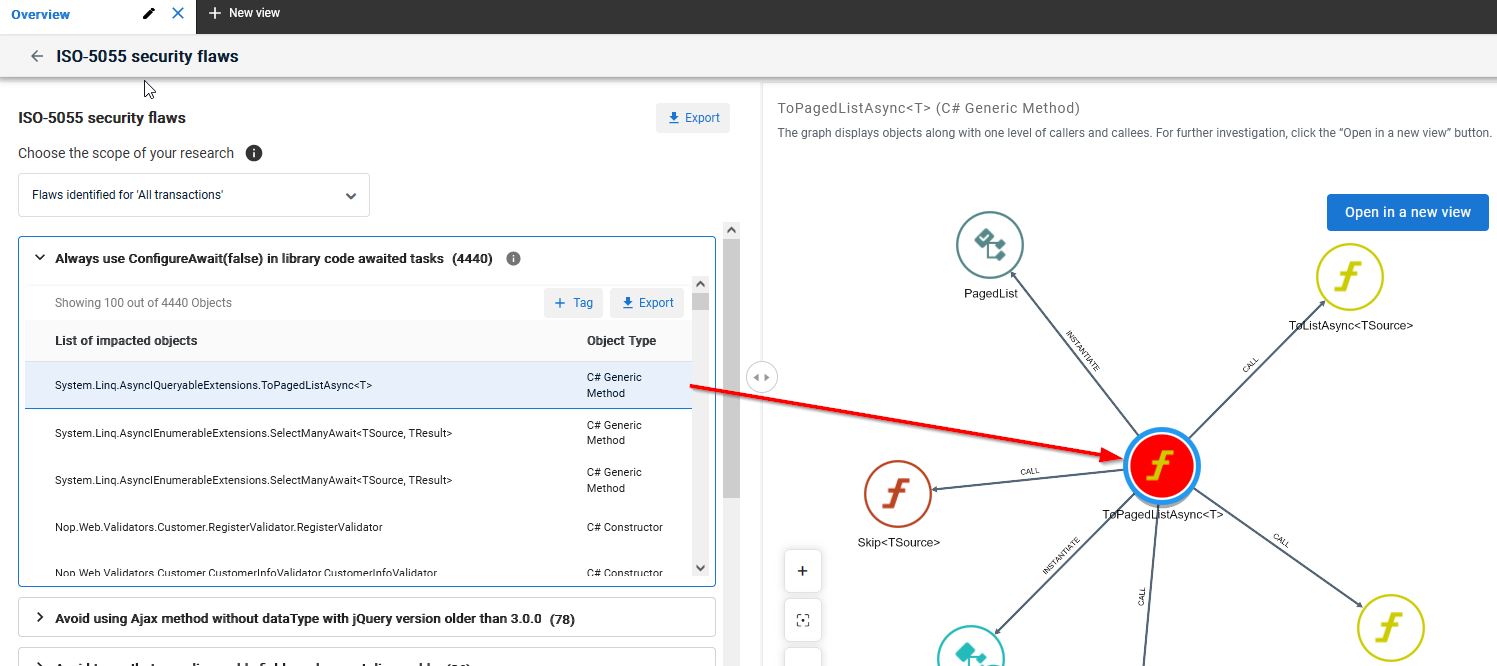Viewport: 1497px width, 666px height.
Task: Export the impacted objects list
Action: [x=646, y=303]
